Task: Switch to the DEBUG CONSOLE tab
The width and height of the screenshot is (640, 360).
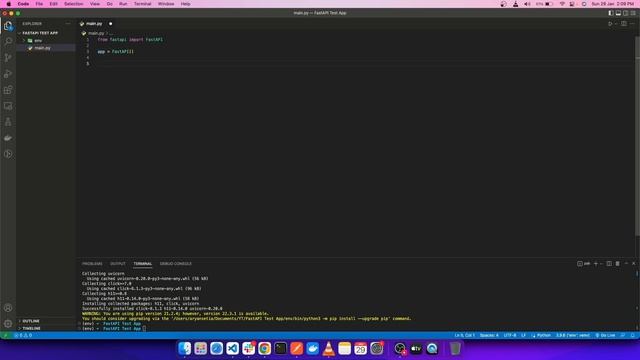Action: point(176,264)
